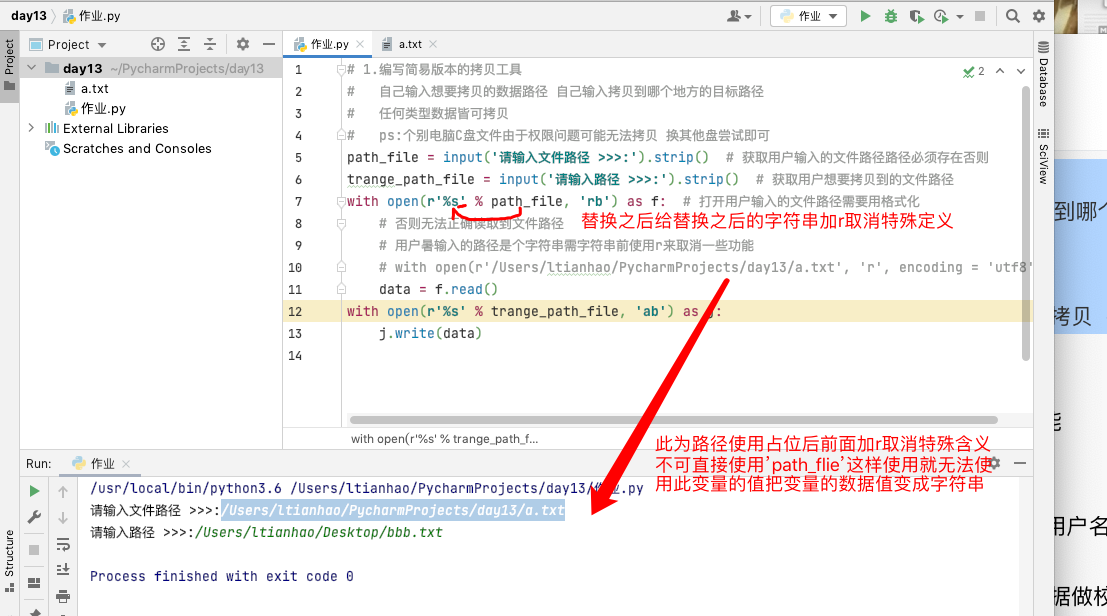
Task: Click line number 12 in the gutter
Action: [x=295, y=311]
